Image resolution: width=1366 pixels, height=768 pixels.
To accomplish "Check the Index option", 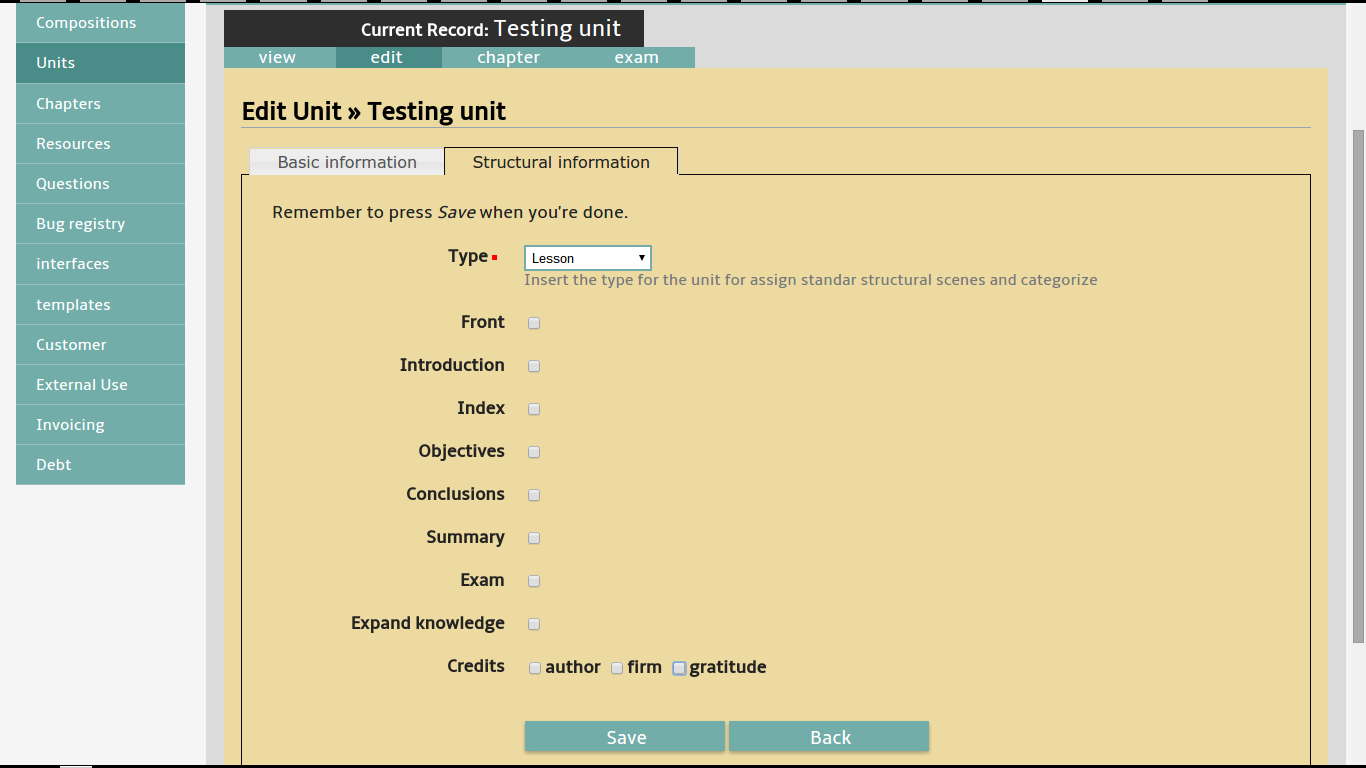I will pyautogui.click(x=534, y=409).
